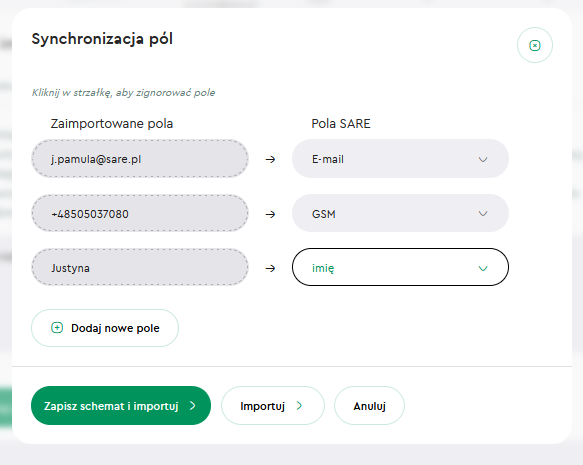
Task: Open the E-mail SARE field selector
Action: tap(400, 159)
